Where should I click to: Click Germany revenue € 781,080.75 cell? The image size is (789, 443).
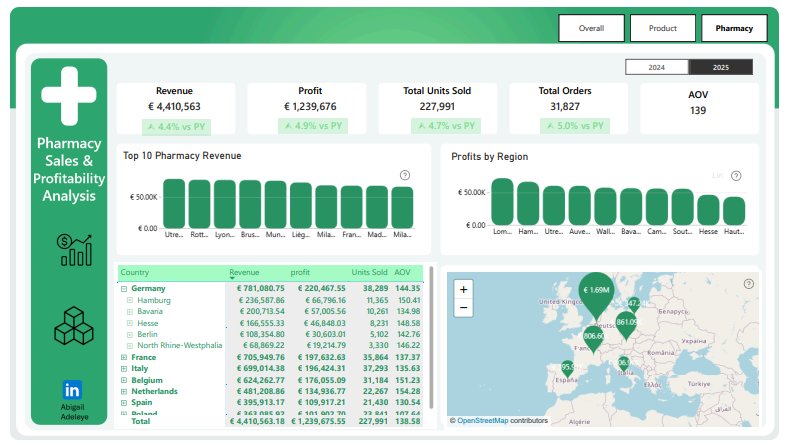coord(261,288)
